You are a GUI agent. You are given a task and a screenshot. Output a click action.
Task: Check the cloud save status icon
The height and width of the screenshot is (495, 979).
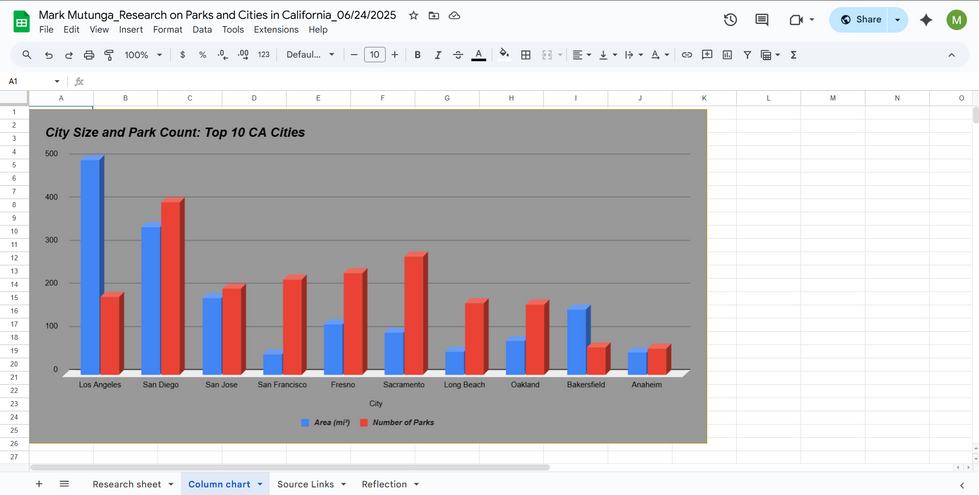click(x=455, y=16)
